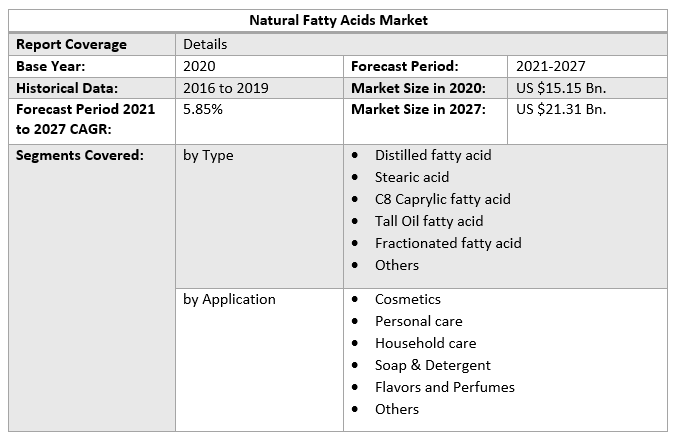Screen dimensions: 673x444
Task: Click the Soap & Detergent item
Action: point(432,365)
